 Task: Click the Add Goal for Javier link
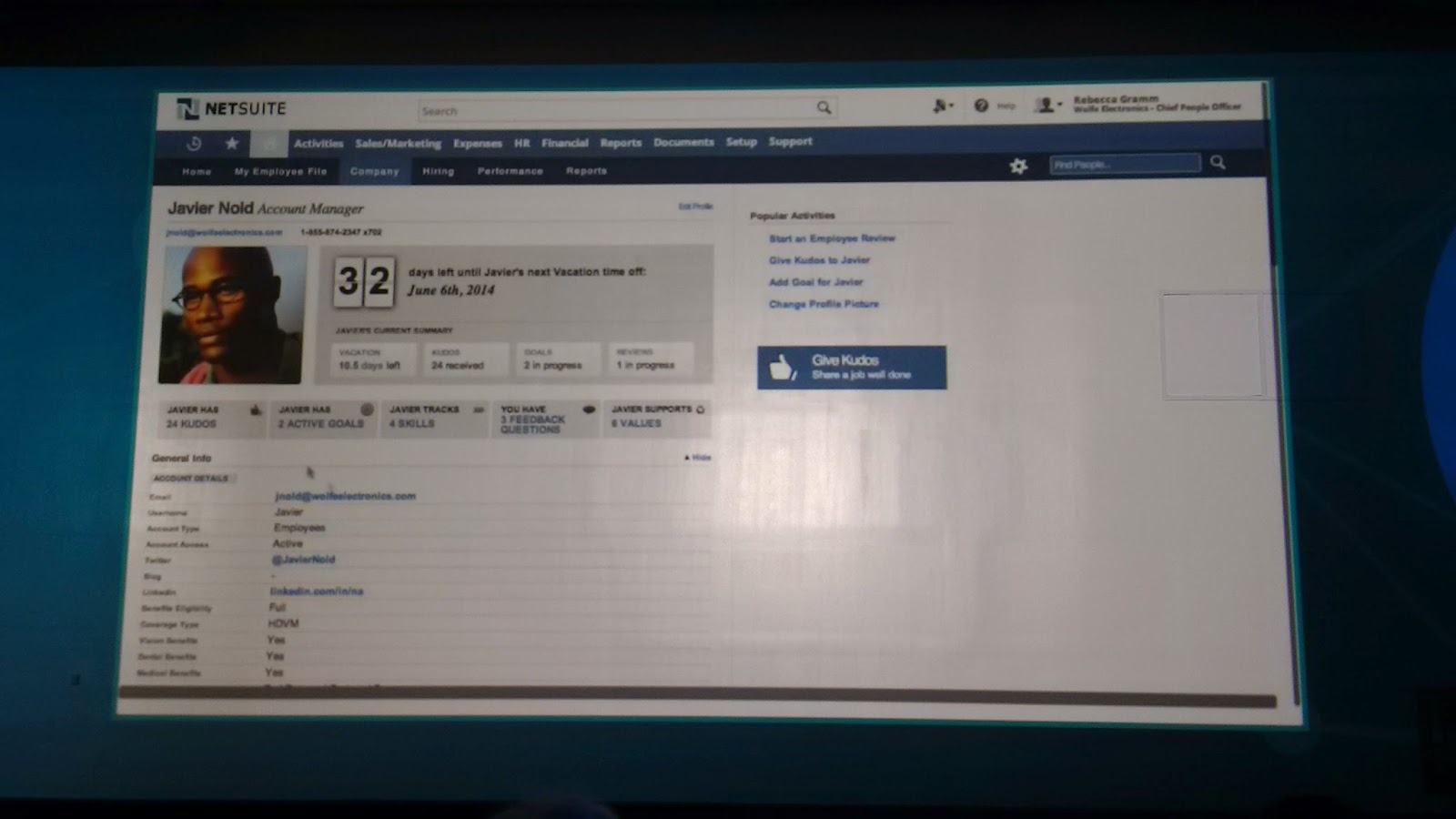[815, 282]
